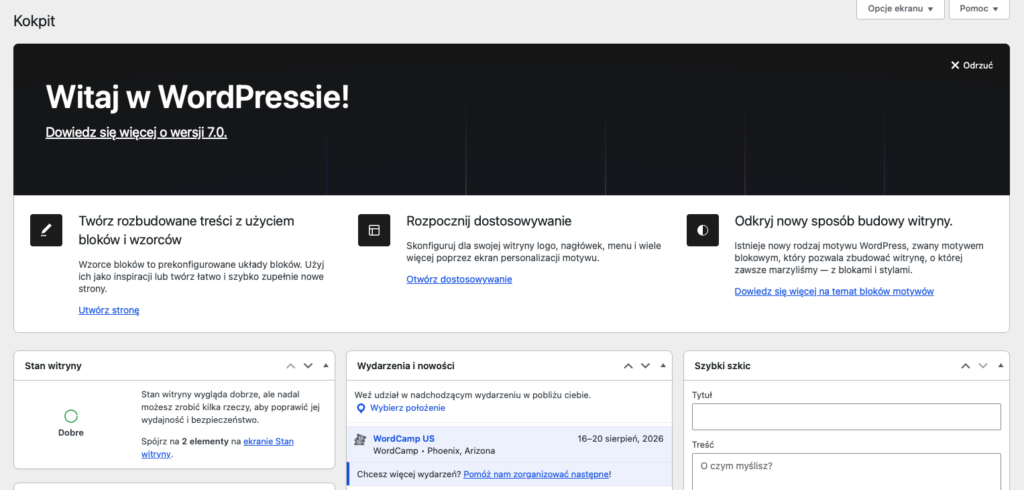Click the event date 16–20 sierpień, 2026
Image resolution: width=1024 pixels, height=490 pixels.
tap(620, 438)
